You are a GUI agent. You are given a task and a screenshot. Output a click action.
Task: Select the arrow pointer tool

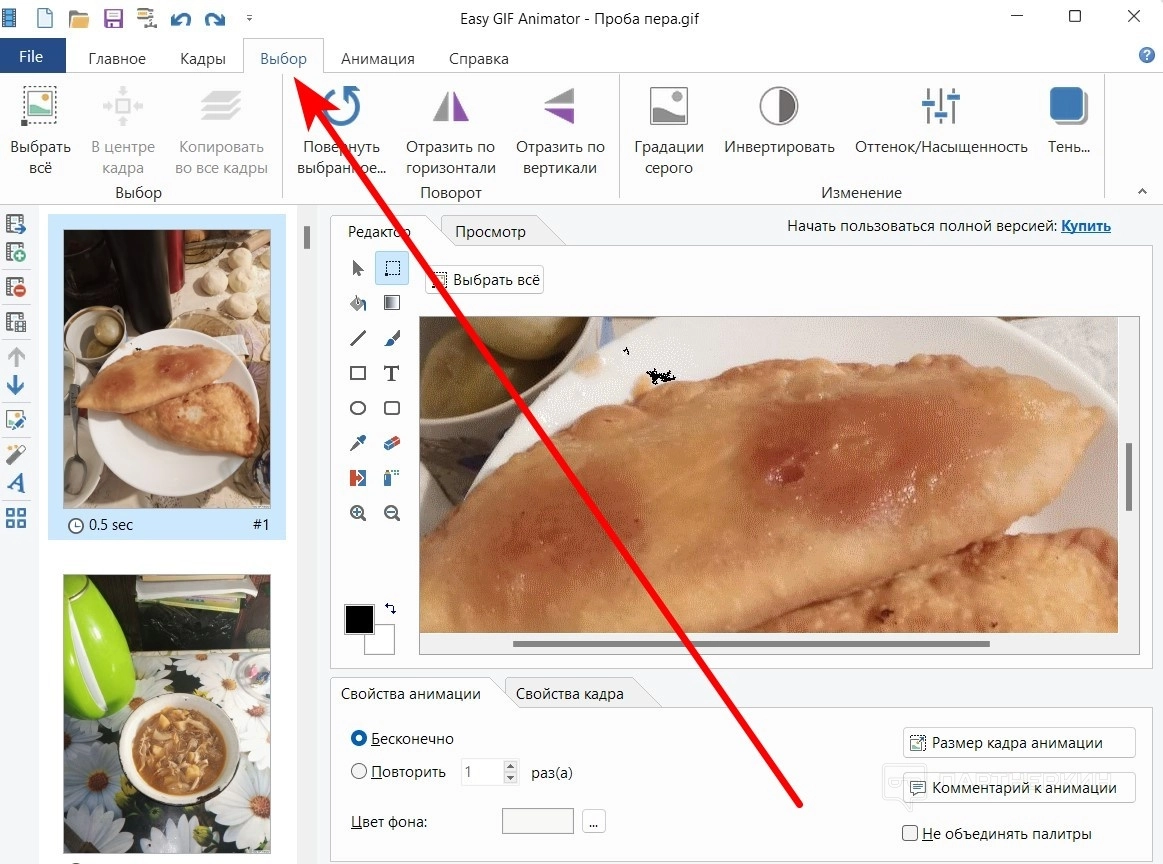(x=358, y=268)
